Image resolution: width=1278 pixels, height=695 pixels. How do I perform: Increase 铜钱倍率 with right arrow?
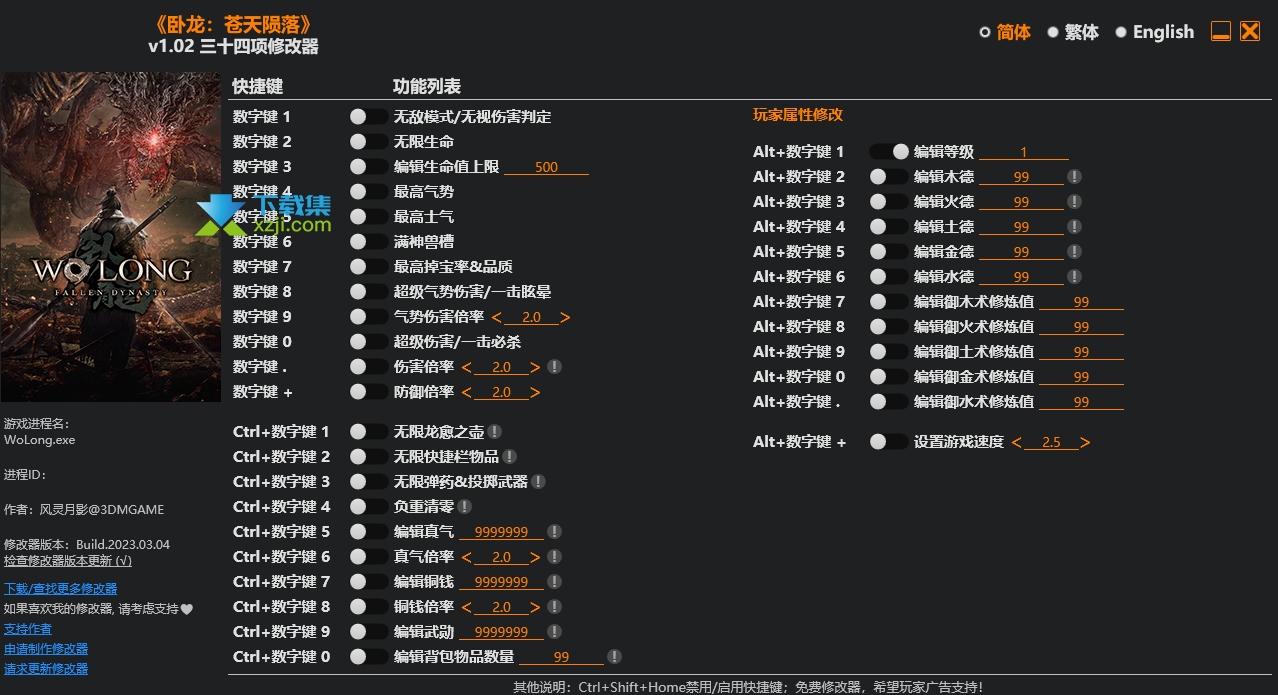(535, 608)
